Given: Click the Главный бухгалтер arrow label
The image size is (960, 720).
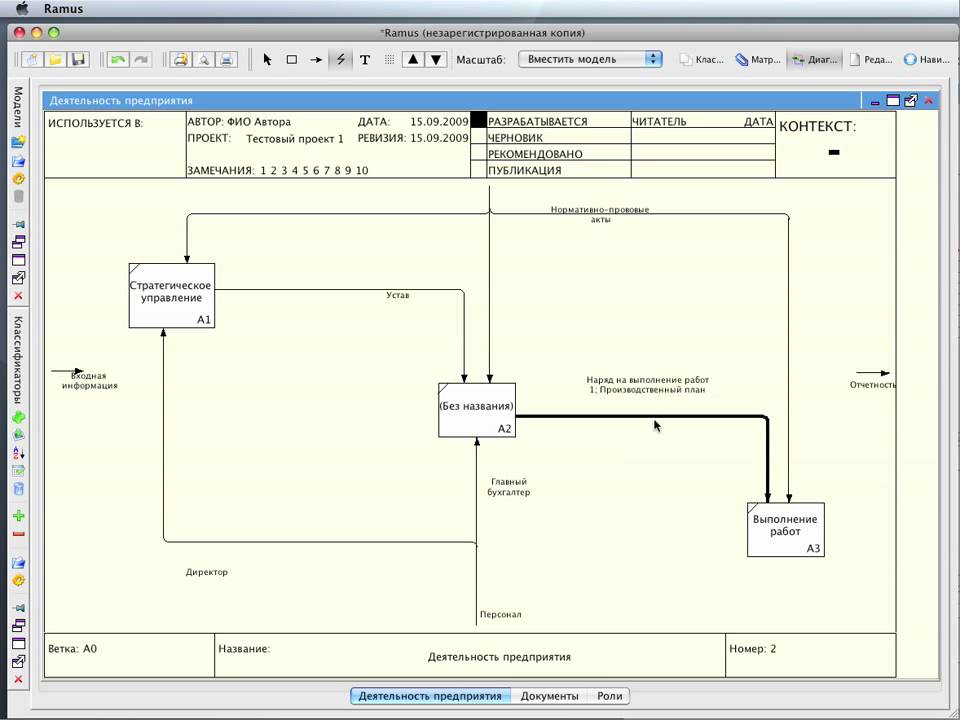Looking at the screenshot, I should 509,487.
